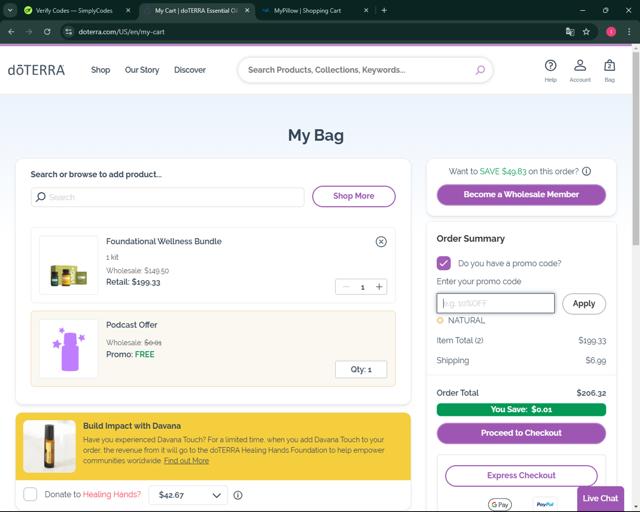
Task: Click the browser back arrow
Action: [x=11, y=32]
